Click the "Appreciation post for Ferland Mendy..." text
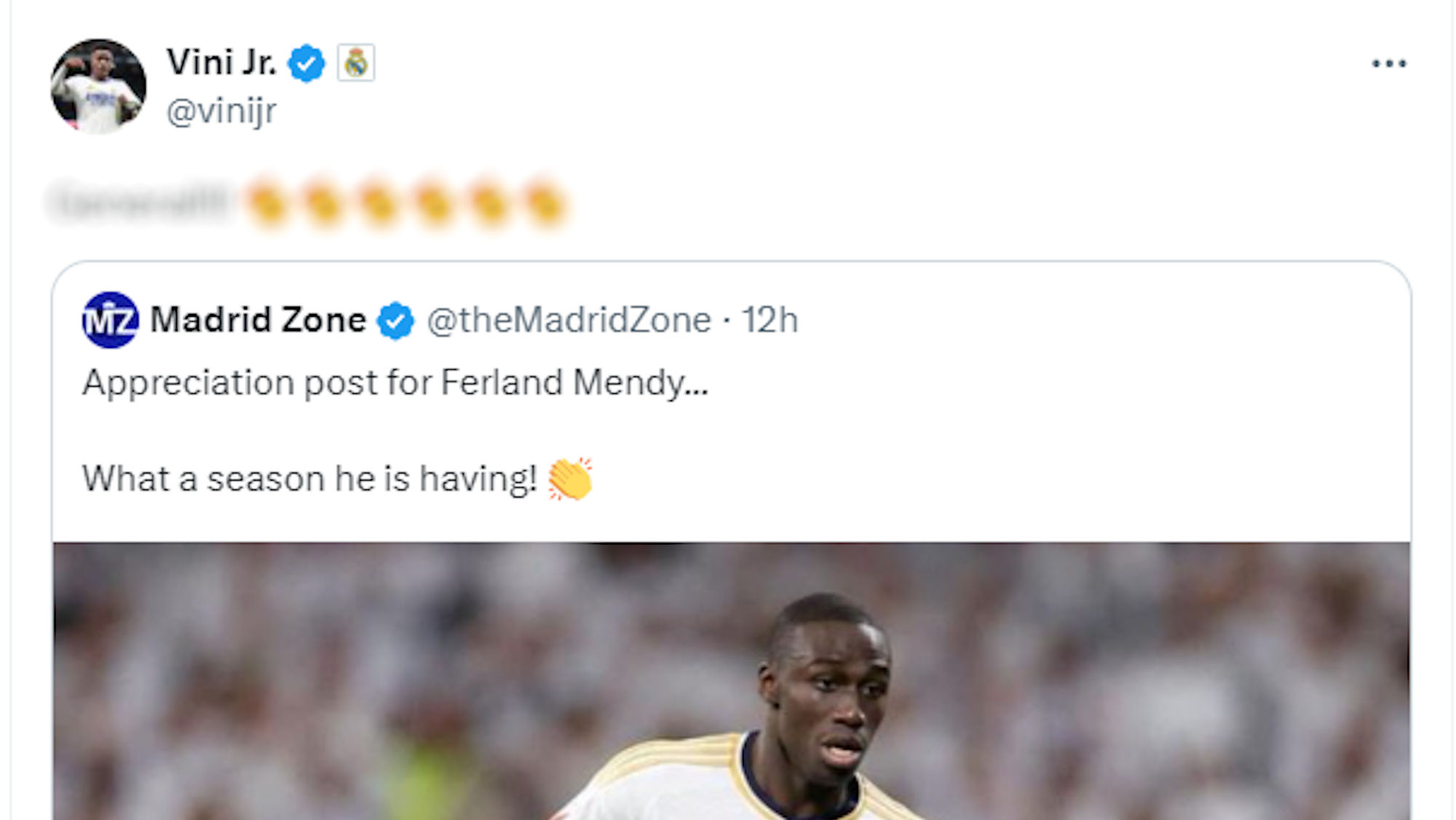Screen dimensions: 1456x820 tap(395, 383)
